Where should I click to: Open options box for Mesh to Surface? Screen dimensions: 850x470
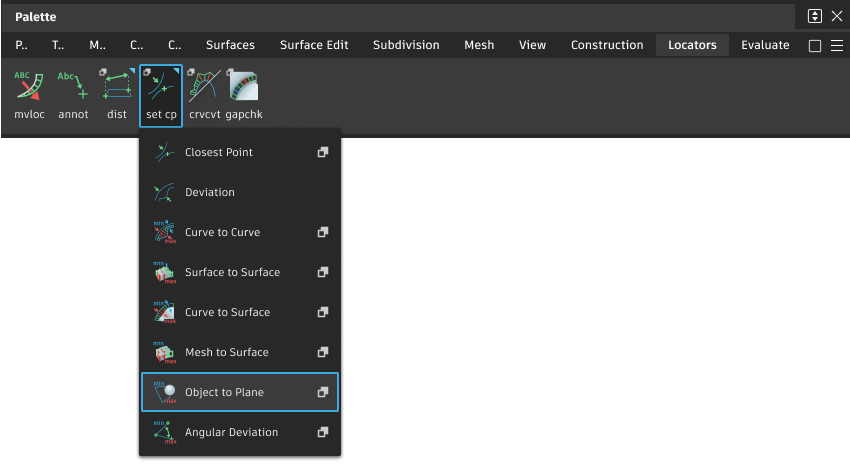pyautogui.click(x=323, y=352)
